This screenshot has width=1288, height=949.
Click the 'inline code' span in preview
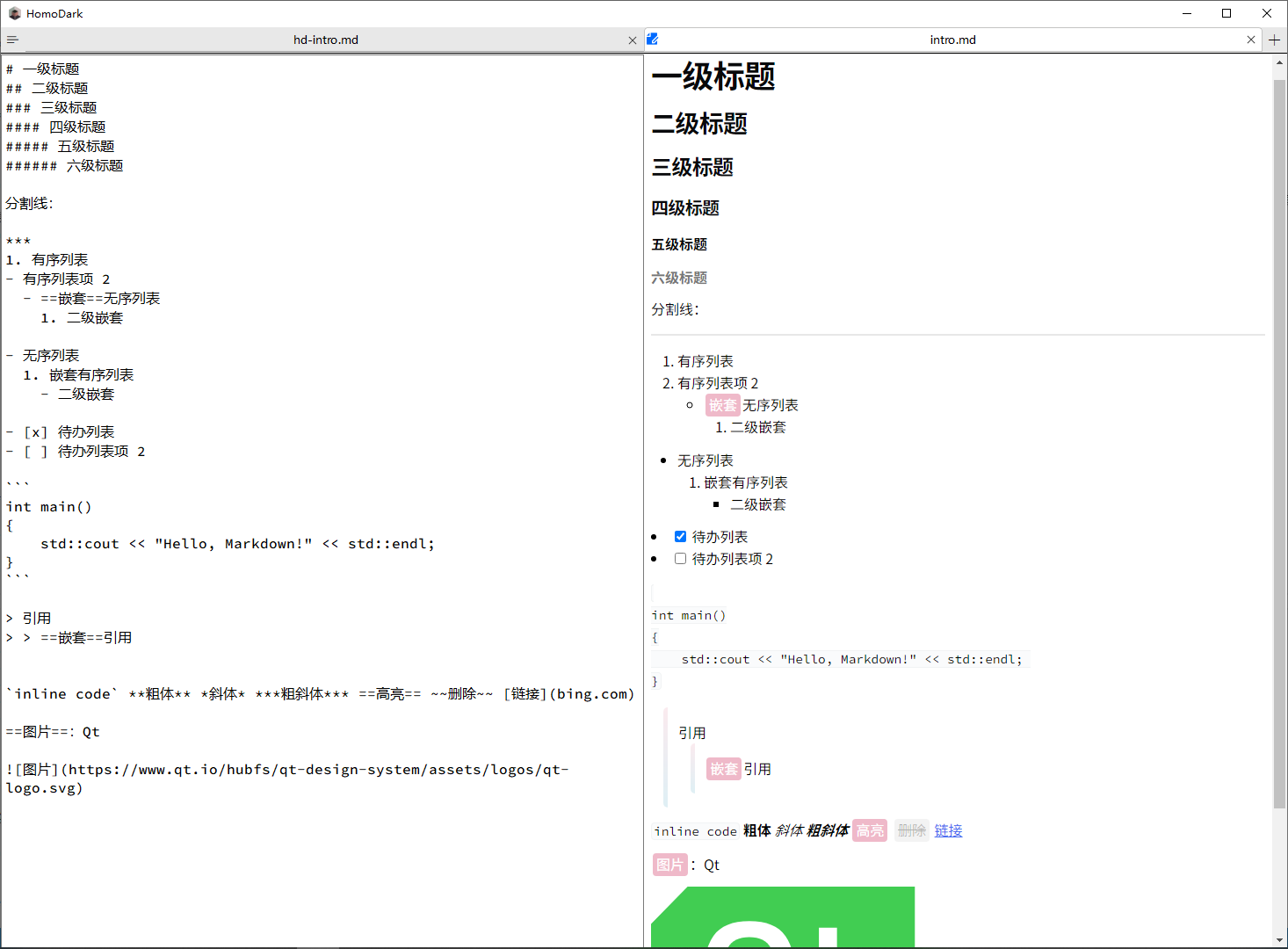point(695,831)
